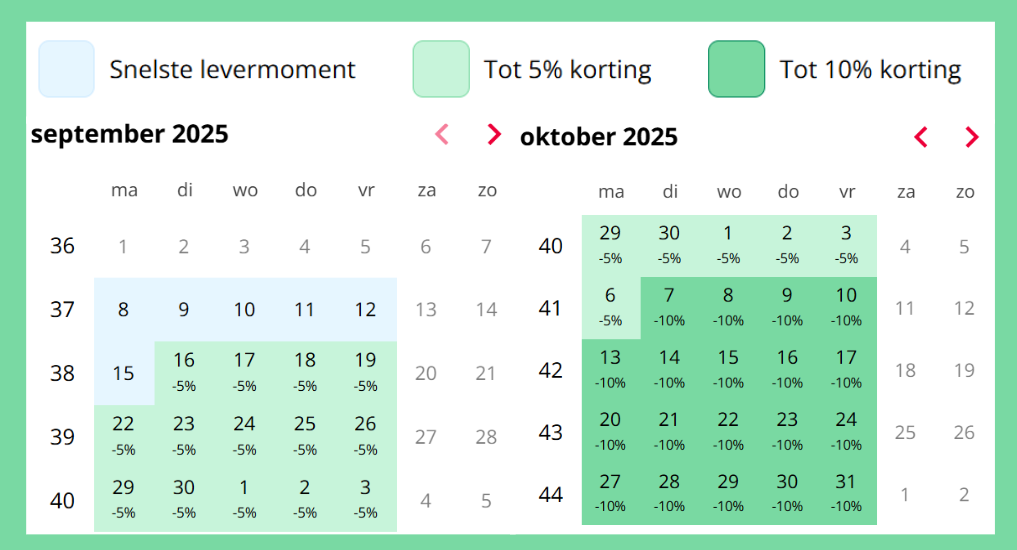Click next month arrow in oktober calendar

[x=971, y=137]
